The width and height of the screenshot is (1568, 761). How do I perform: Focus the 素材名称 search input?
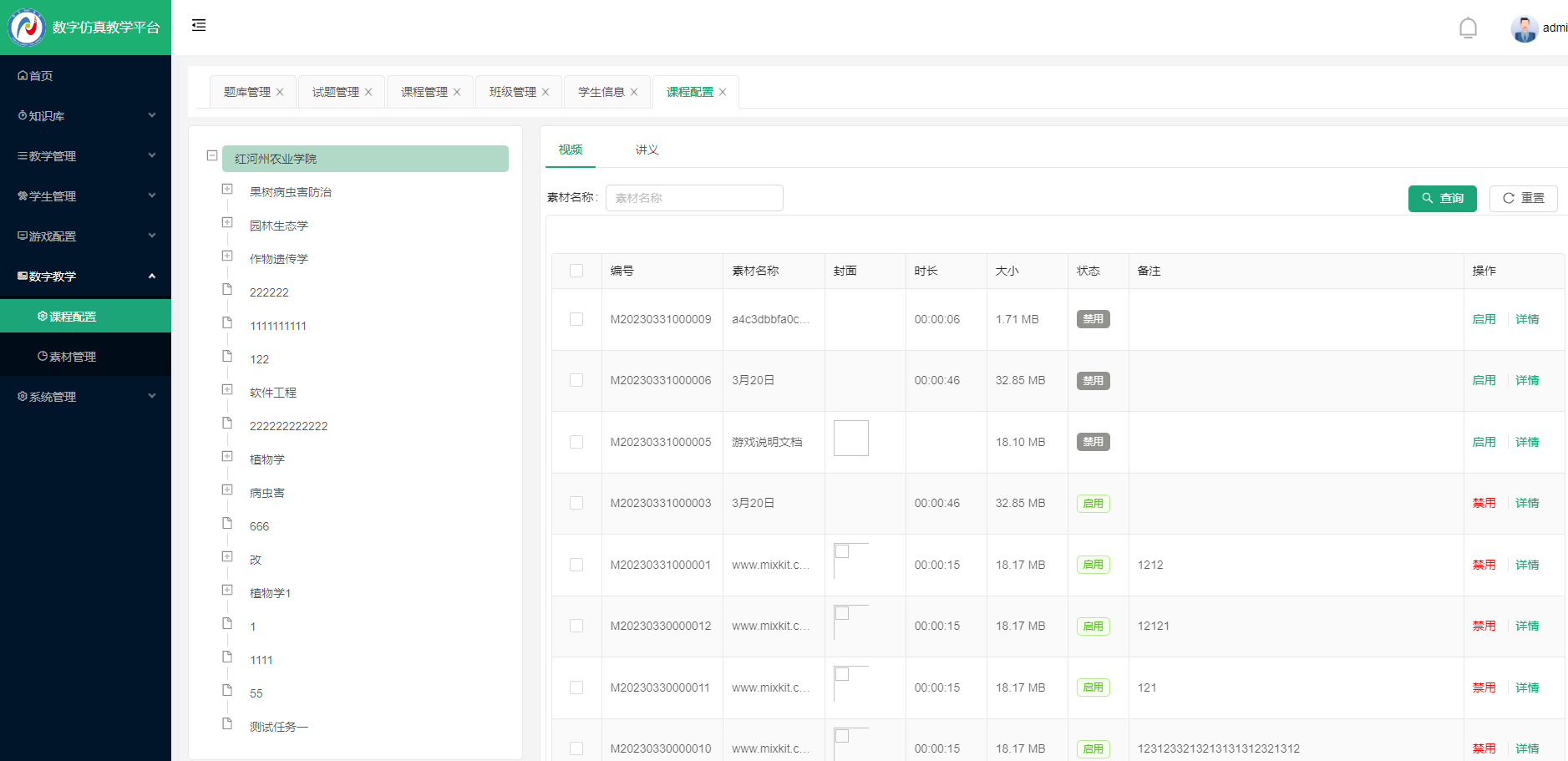pyautogui.click(x=694, y=198)
